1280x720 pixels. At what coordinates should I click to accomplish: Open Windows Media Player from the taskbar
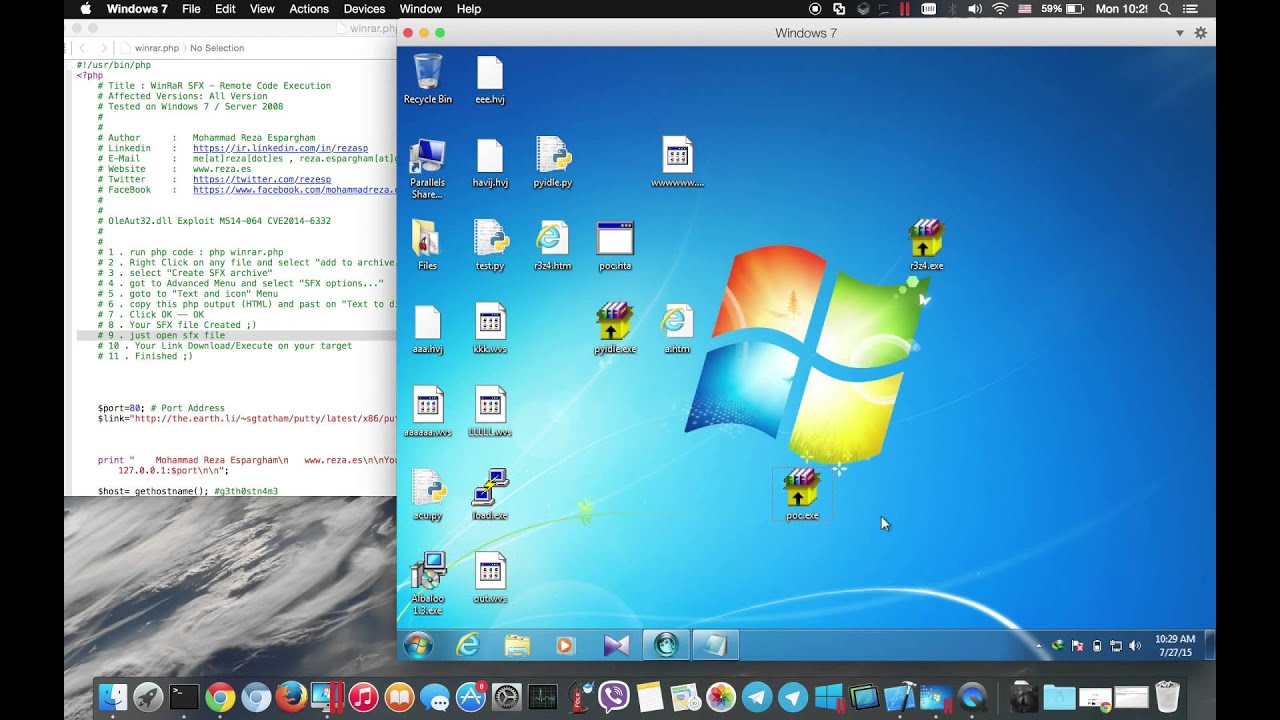coord(566,645)
